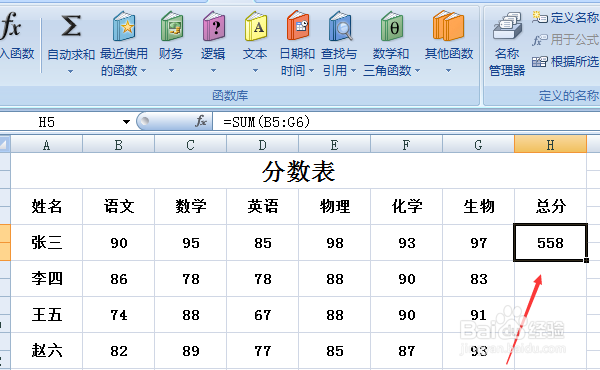Select the cell with name 张三
600x370 pixels.
pos(46,243)
